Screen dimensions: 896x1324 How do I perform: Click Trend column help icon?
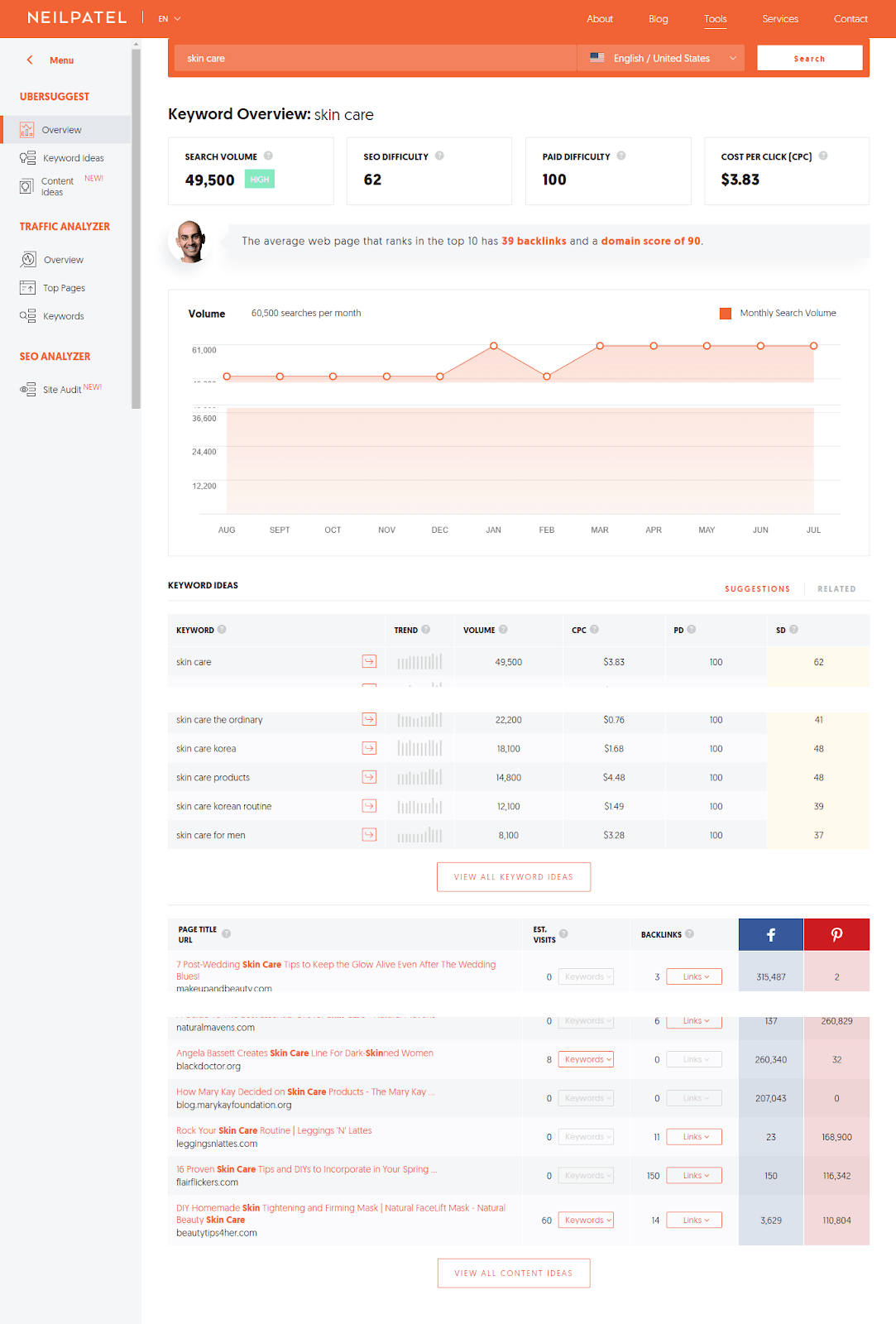coord(426,630)
